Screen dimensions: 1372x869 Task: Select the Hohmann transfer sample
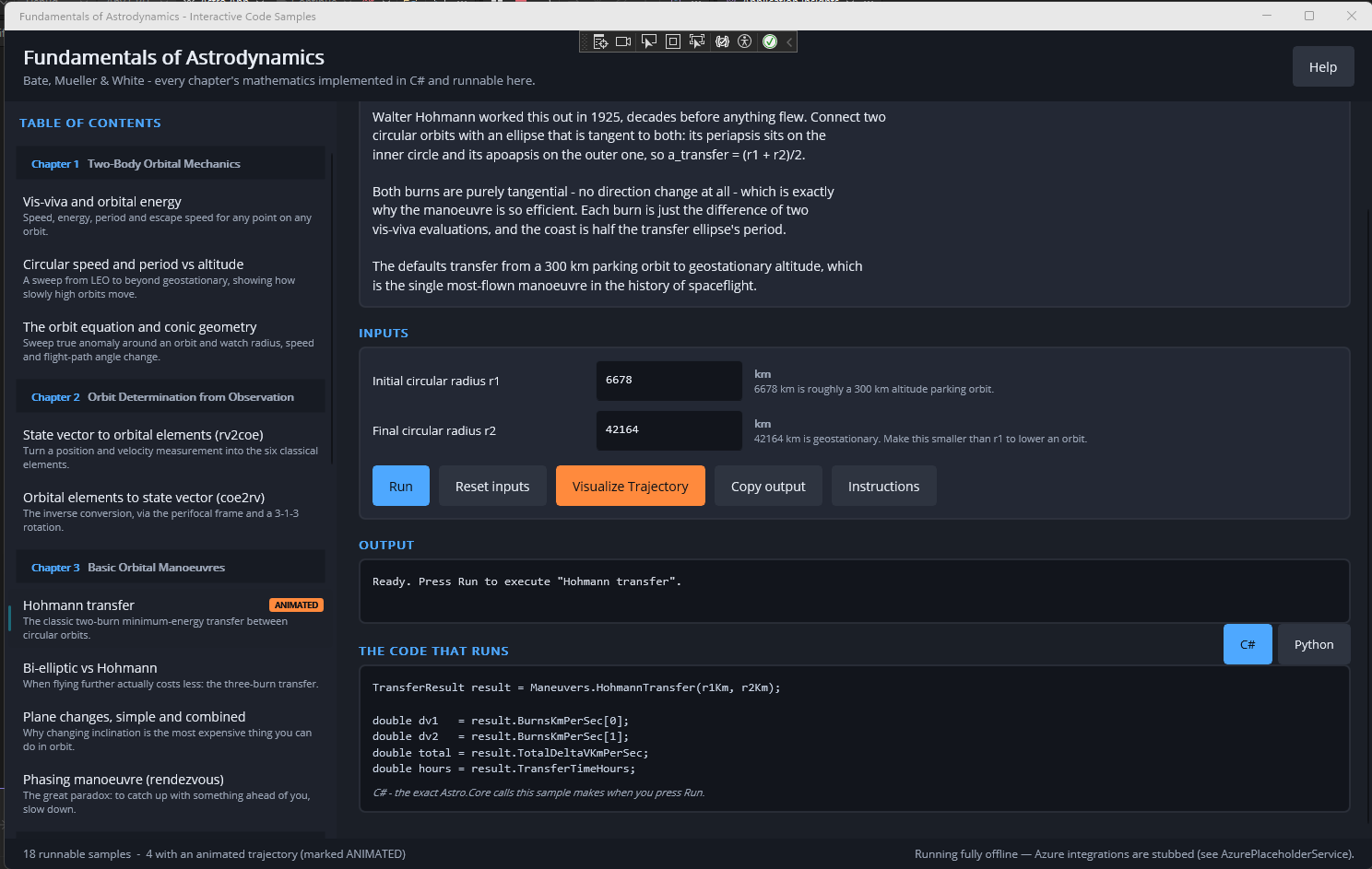tap(171, 618)
